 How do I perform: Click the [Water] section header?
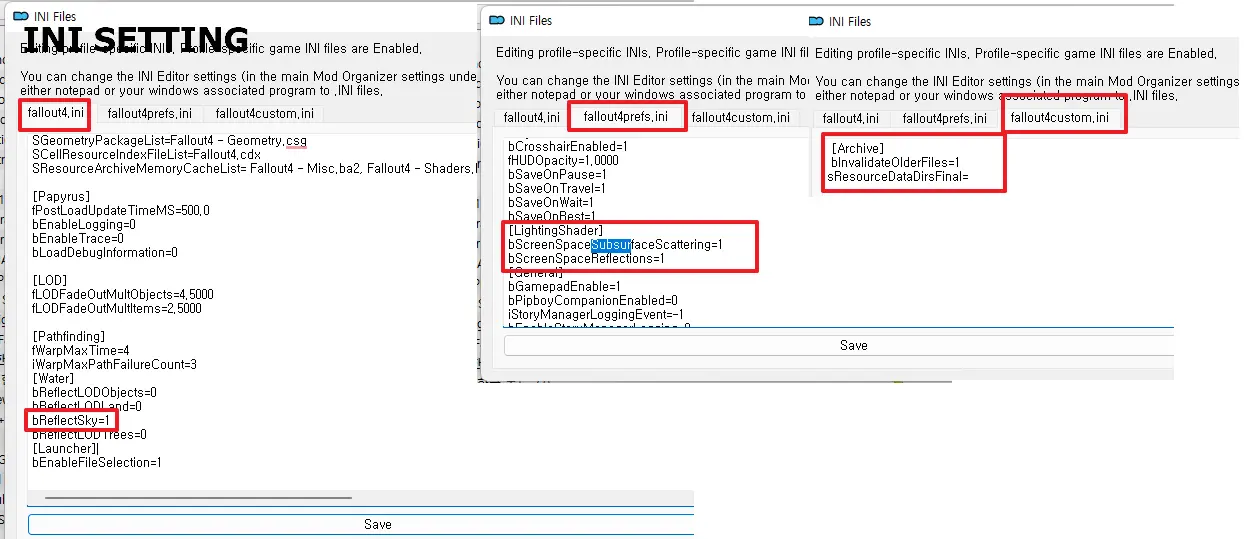(53, 379)
